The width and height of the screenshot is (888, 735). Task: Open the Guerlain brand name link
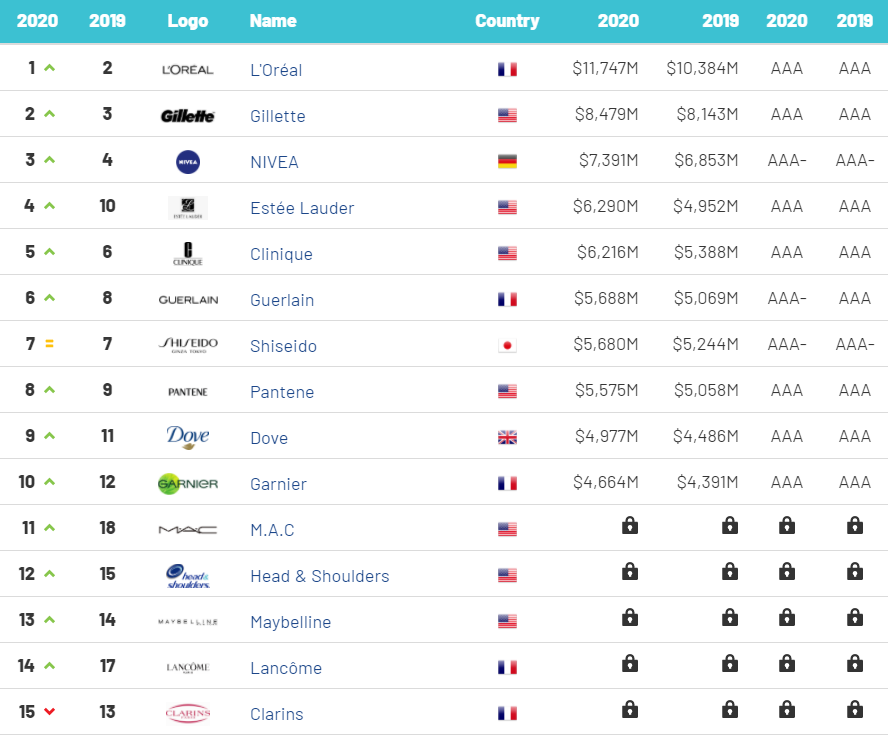pyautogui.click(x=282, y=300)
